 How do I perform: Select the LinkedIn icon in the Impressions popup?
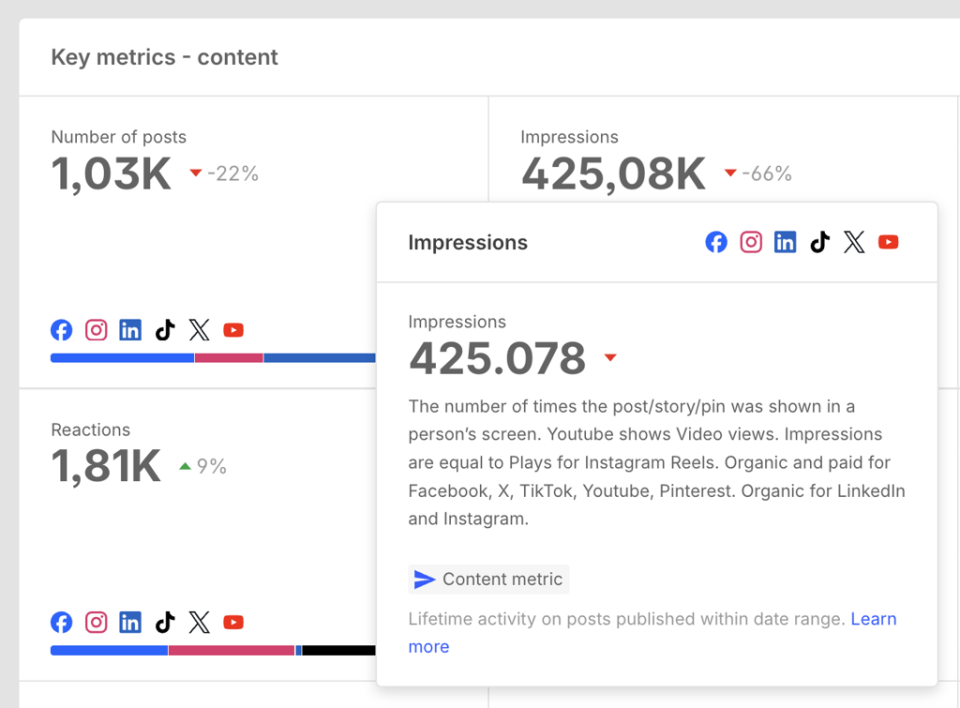(x=785, y=242)
